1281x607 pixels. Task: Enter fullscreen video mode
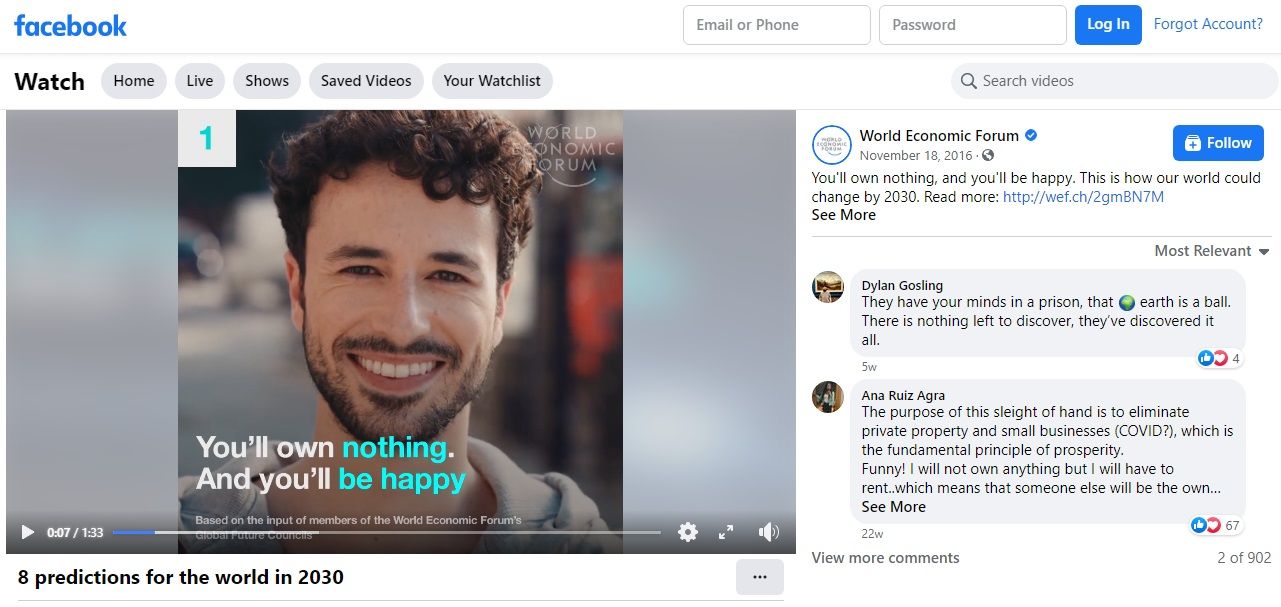726,532
